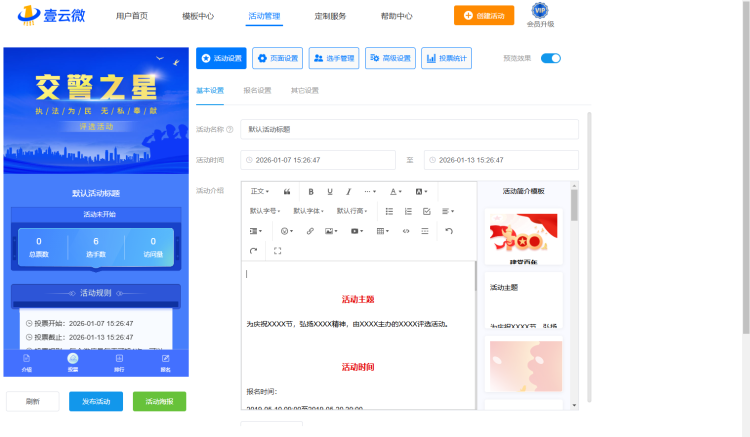
Task: Click the green 活动海报 button
Action: [x=159, y=401]
